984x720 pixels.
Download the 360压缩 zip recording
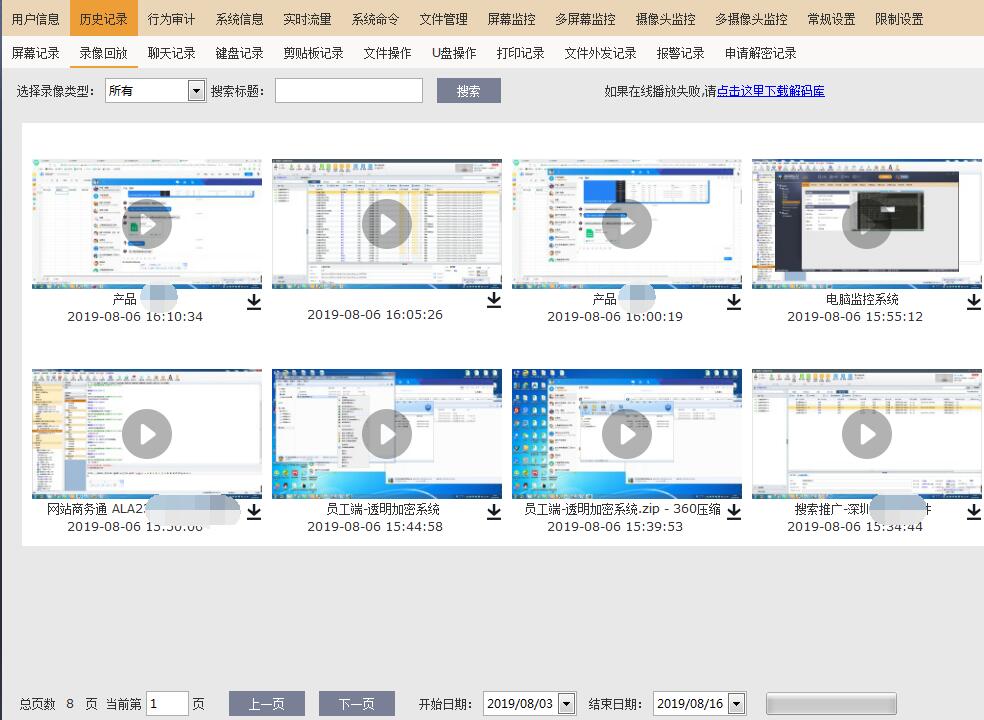(733, 511)
